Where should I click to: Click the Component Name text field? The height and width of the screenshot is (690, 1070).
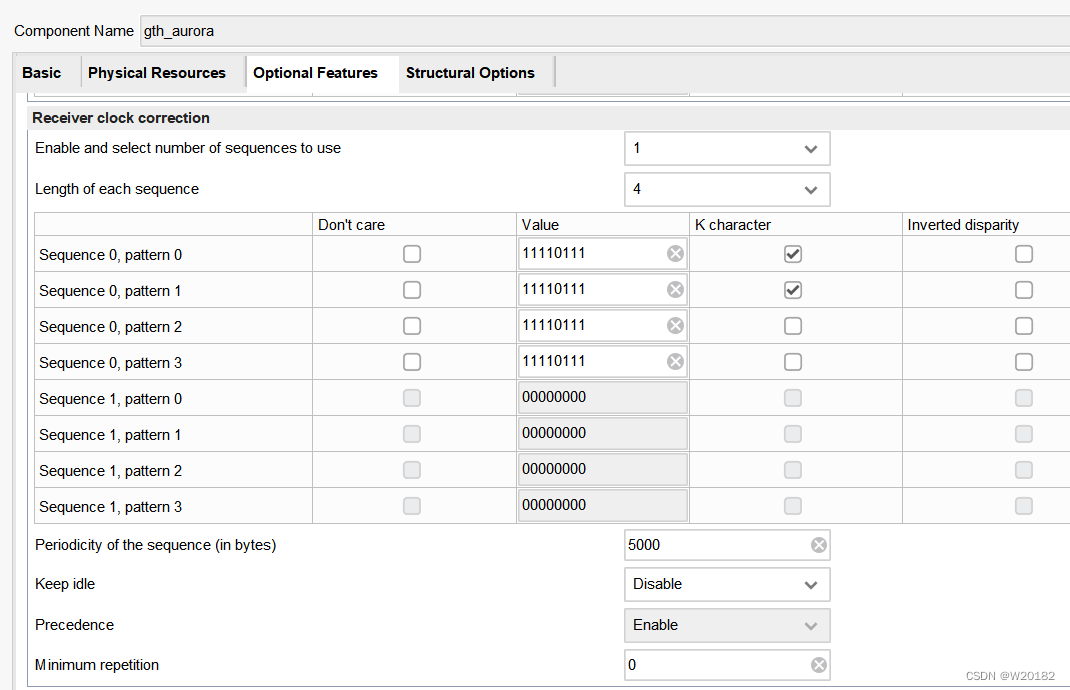click(x=600, y=31)
